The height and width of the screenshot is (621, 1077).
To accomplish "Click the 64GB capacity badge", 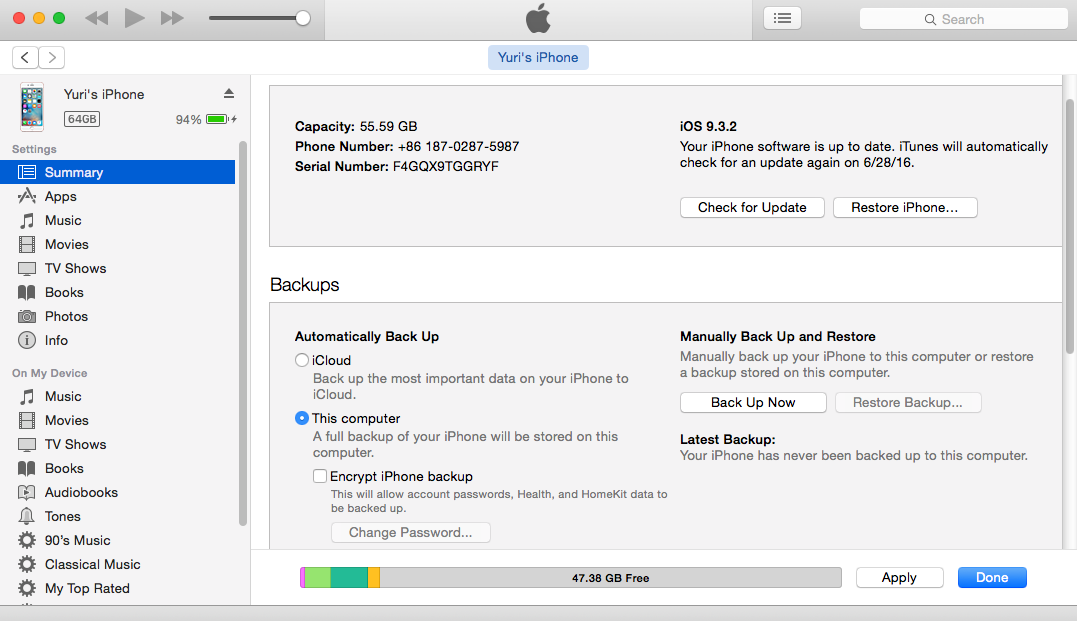I will (x=82, y=119).
